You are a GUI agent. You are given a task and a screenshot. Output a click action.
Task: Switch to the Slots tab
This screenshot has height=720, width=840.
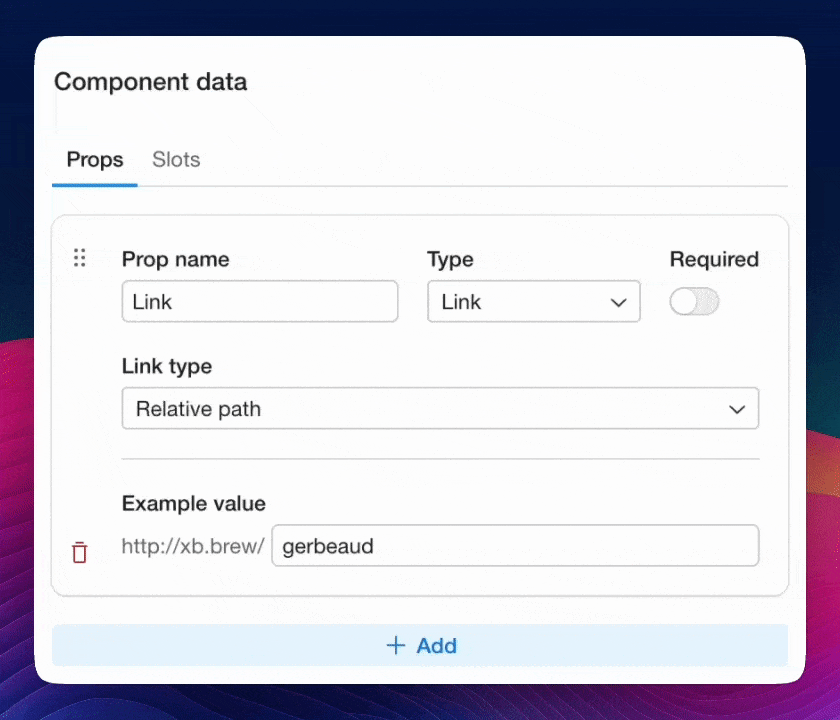[176, 160]
